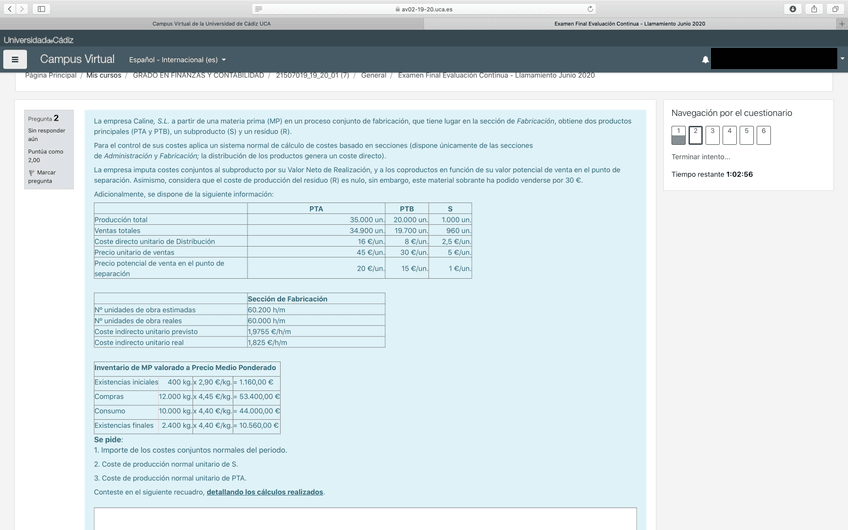Go back using browser back arrow
The width and height of the screenshot is (848, 530).
[9, 9]
